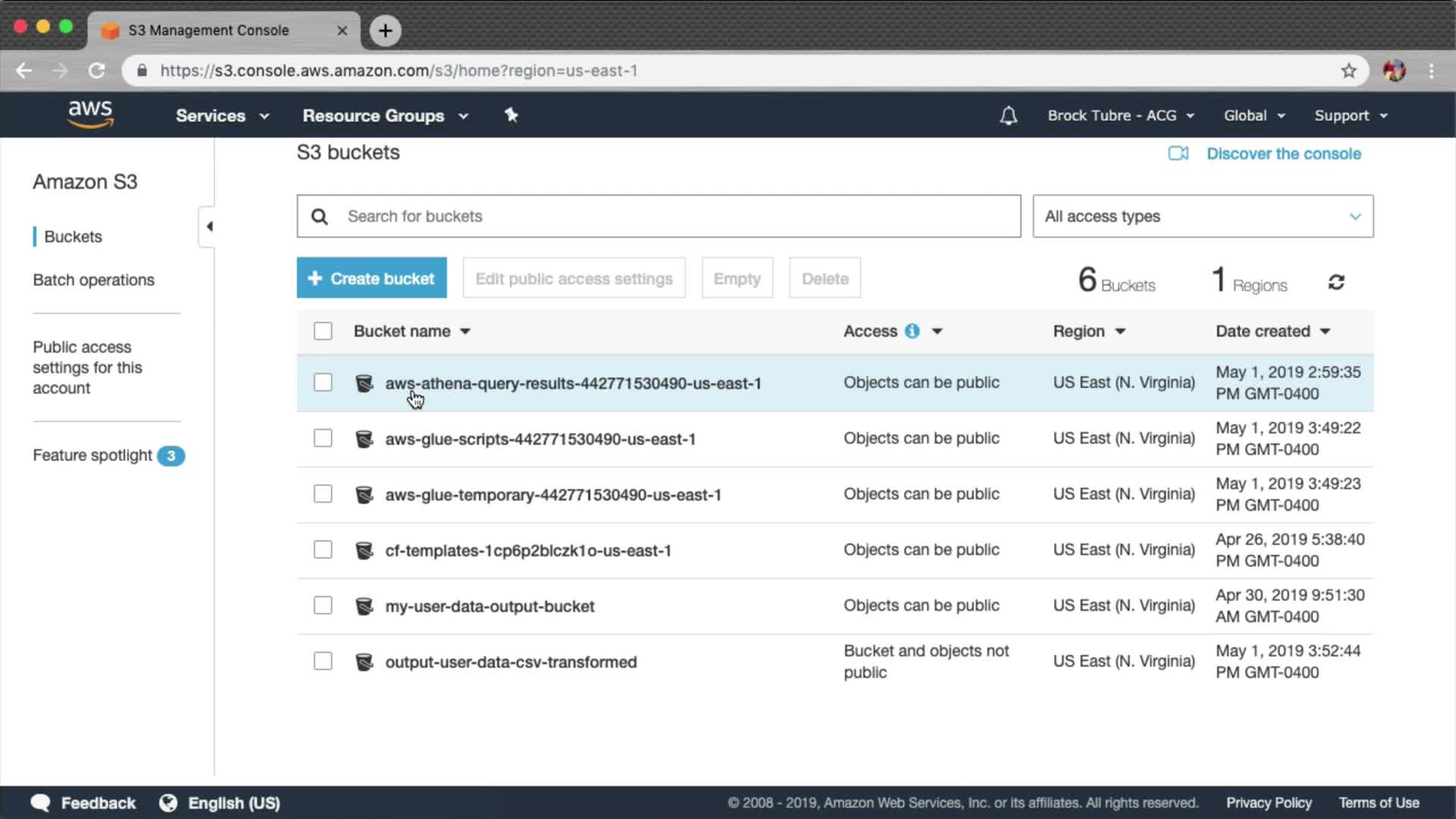Image resolution: width=1456 pixels, height=819 pixels.
Task: Click the Access info icon
Action: pos(912,331)
